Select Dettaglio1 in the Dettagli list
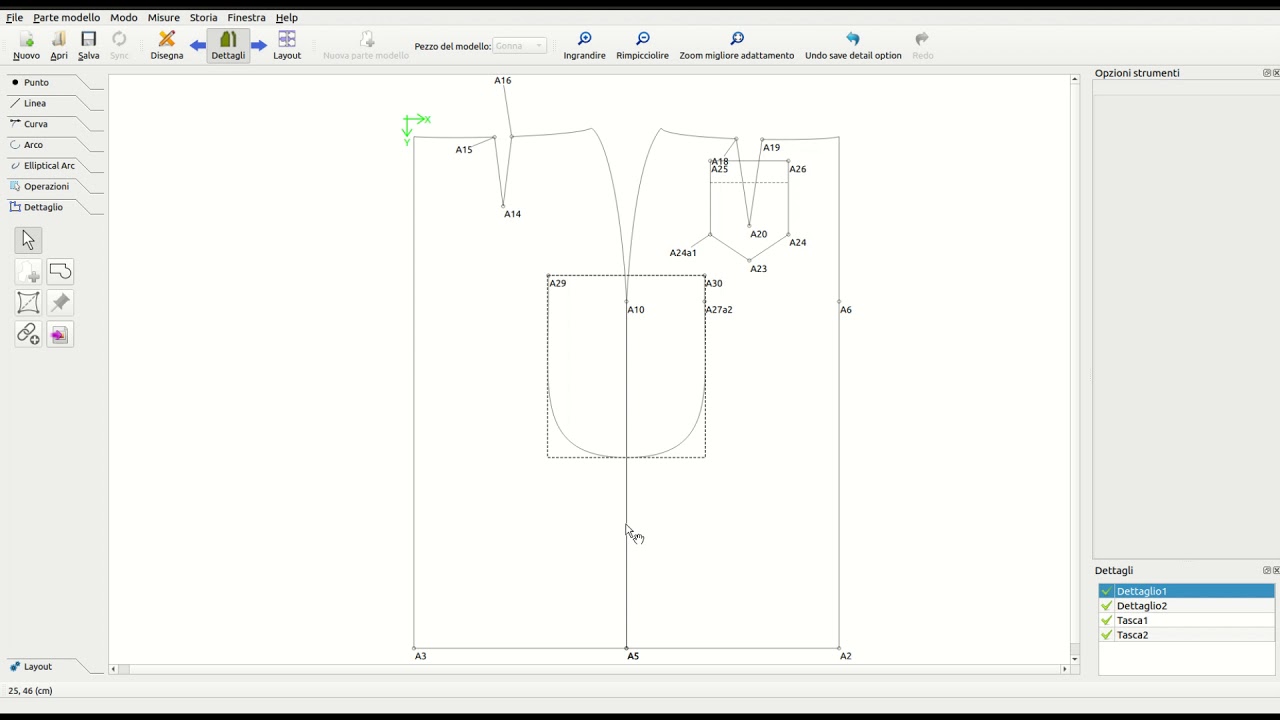Viewport: 1280px width, 720px height. pos(1186,591)
